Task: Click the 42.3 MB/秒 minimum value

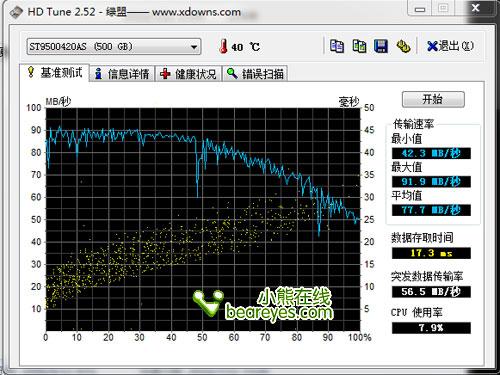Action: point(431,153)
